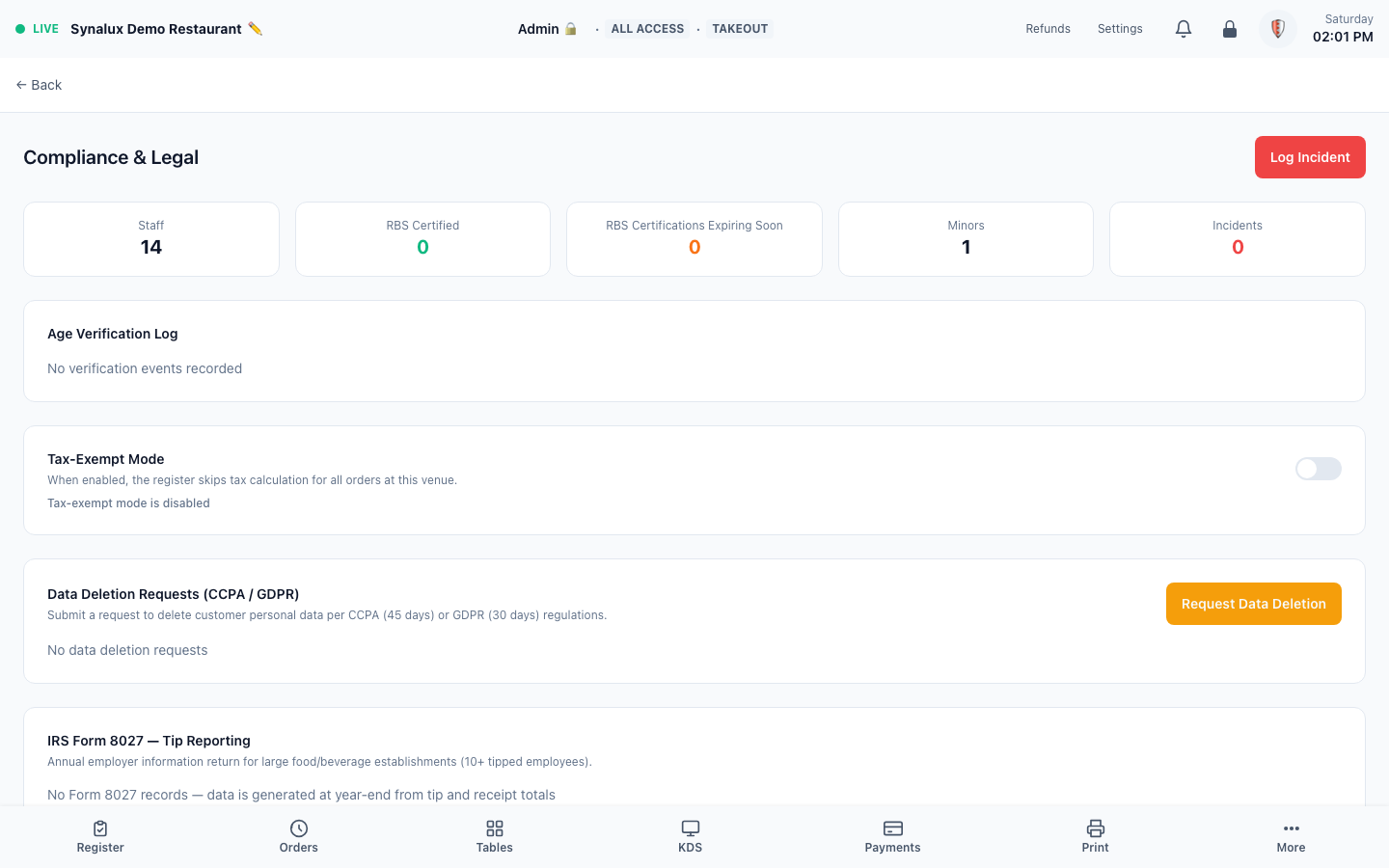Screen dimensions: 1389x868
Task: Select the RBS Certifications Expiring Soon card
Action: click(694, 239)
